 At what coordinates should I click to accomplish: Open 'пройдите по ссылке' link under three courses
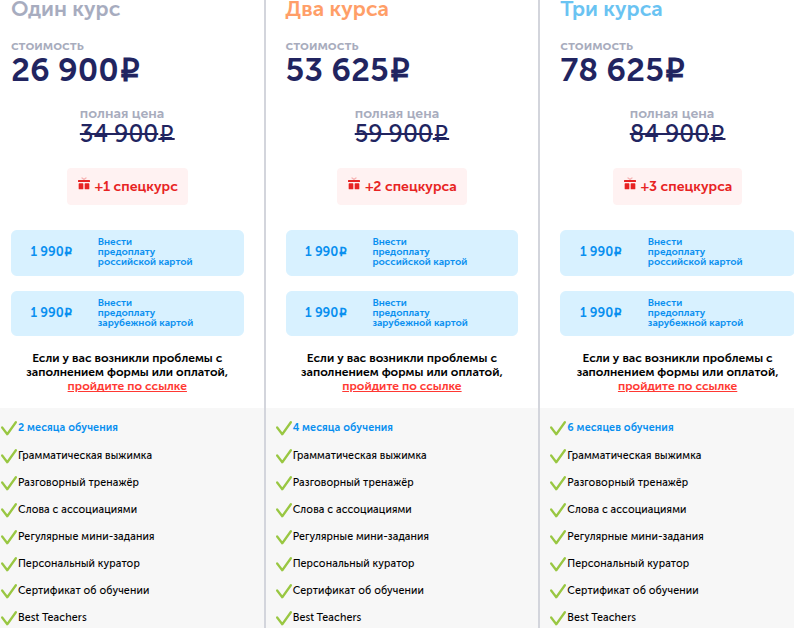point(677,386)
